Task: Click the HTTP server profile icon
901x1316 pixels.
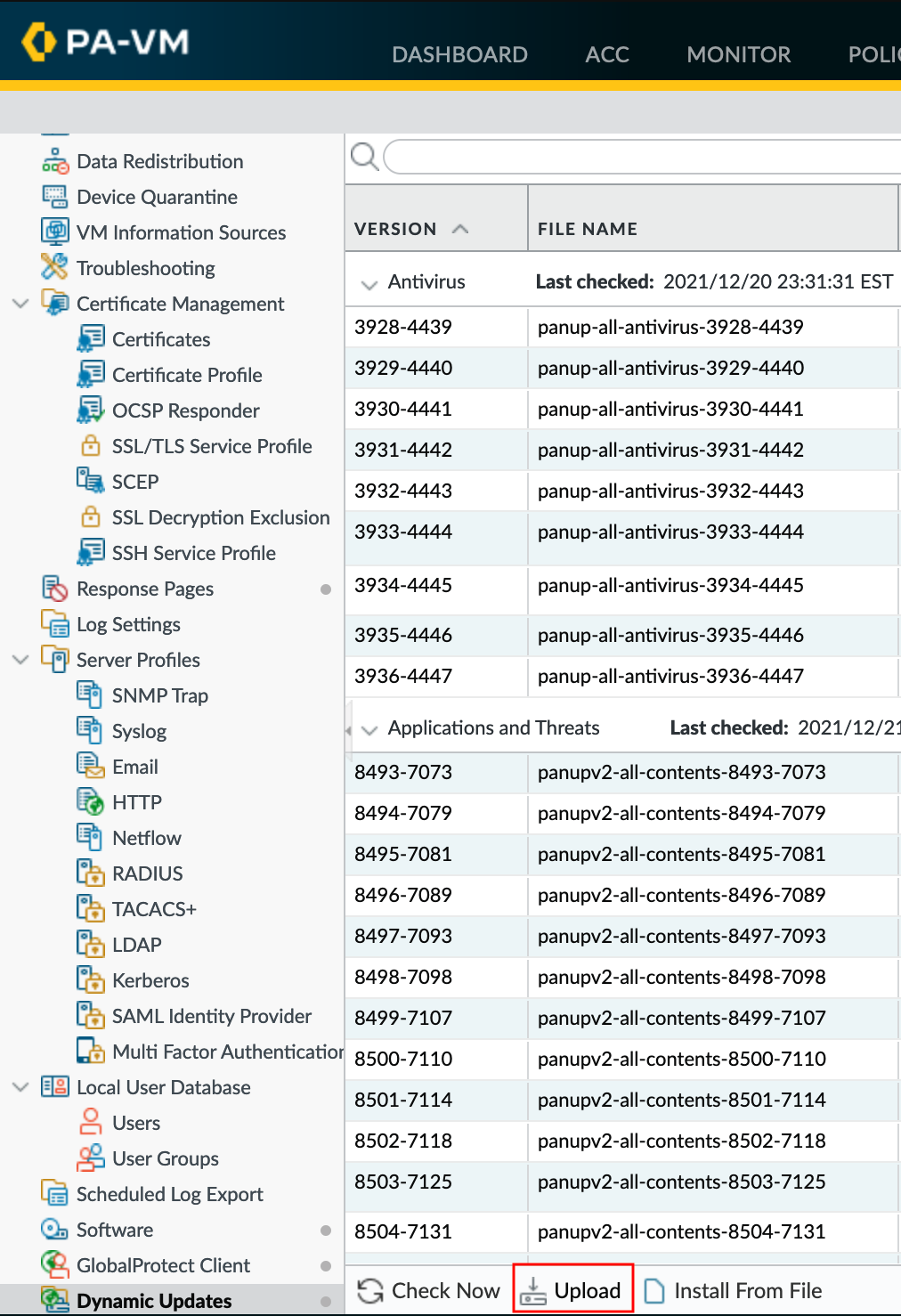Action: point(90,801)
